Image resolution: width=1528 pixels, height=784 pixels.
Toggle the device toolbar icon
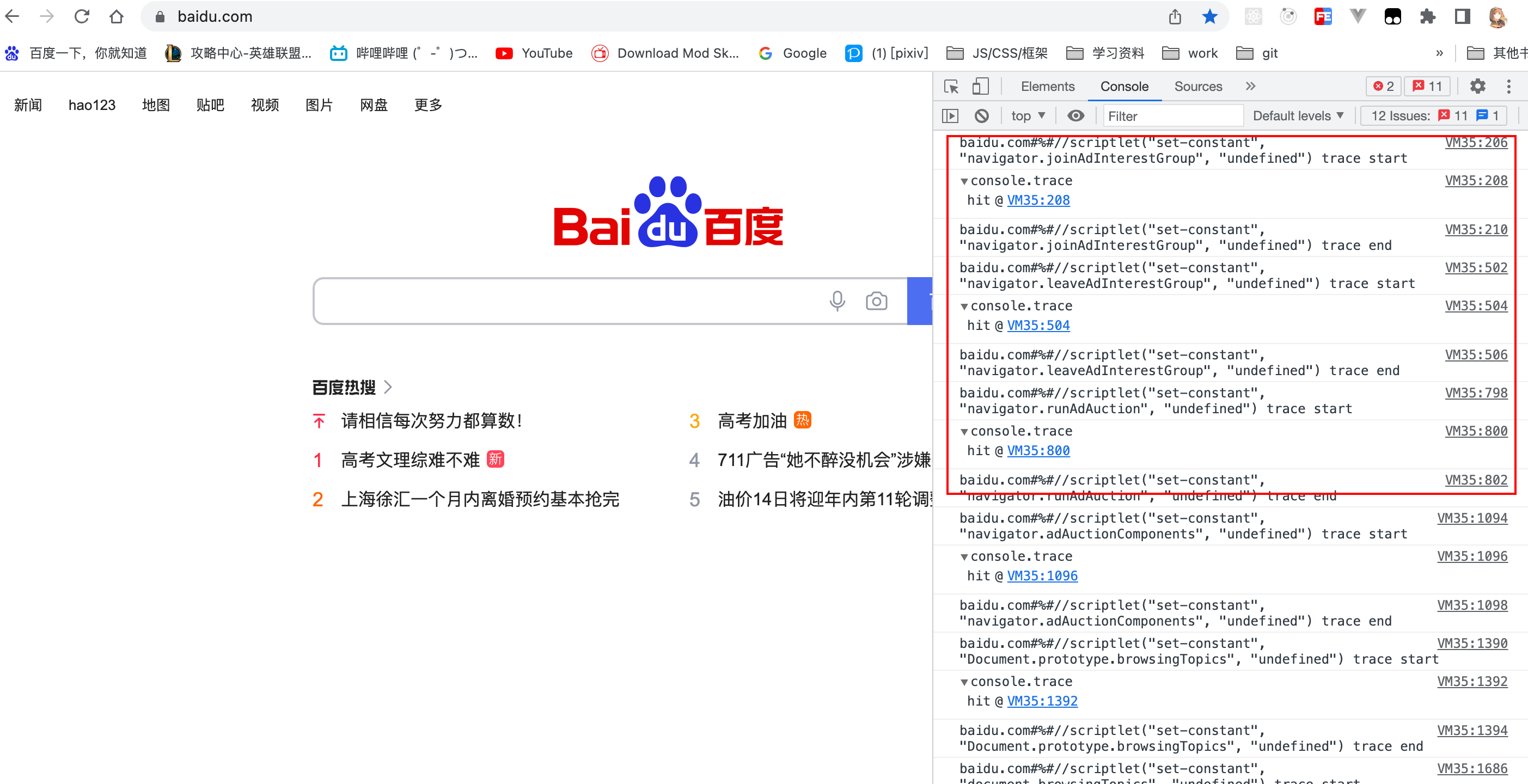click(x=980, y=87)
